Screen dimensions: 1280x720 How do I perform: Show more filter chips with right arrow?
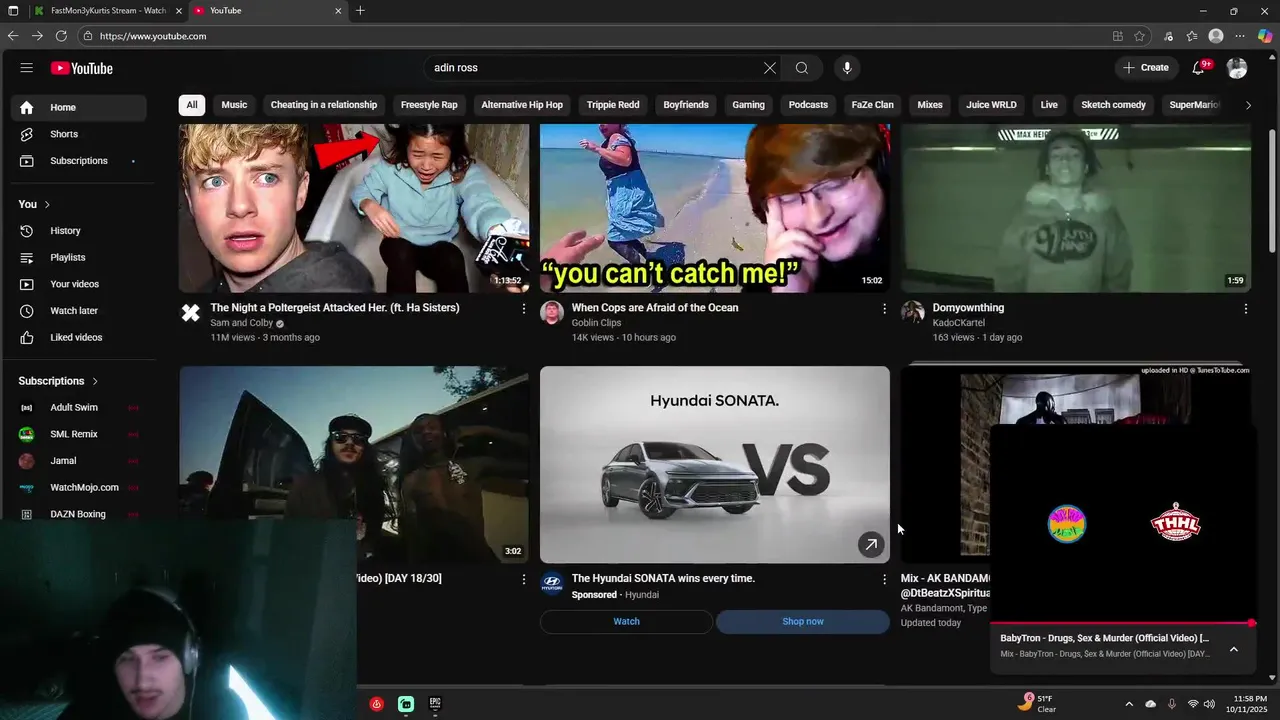(1248, 105)
